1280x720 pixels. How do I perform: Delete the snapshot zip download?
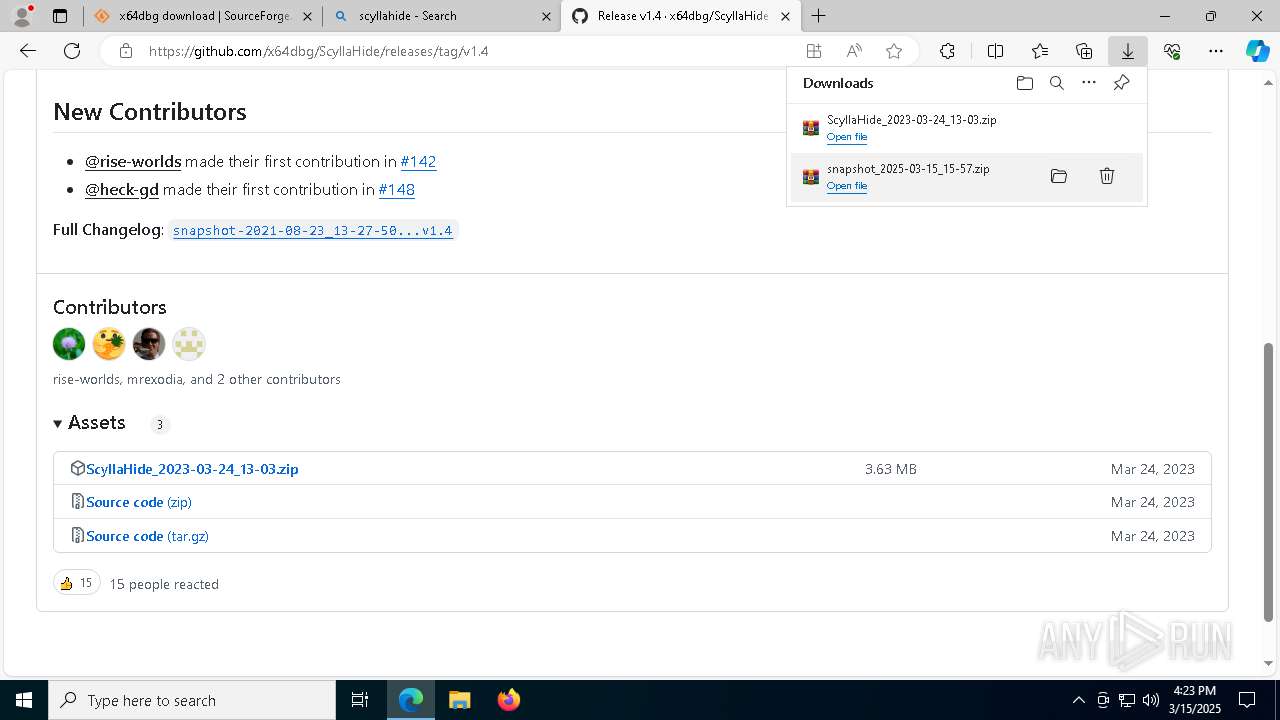1107,176
